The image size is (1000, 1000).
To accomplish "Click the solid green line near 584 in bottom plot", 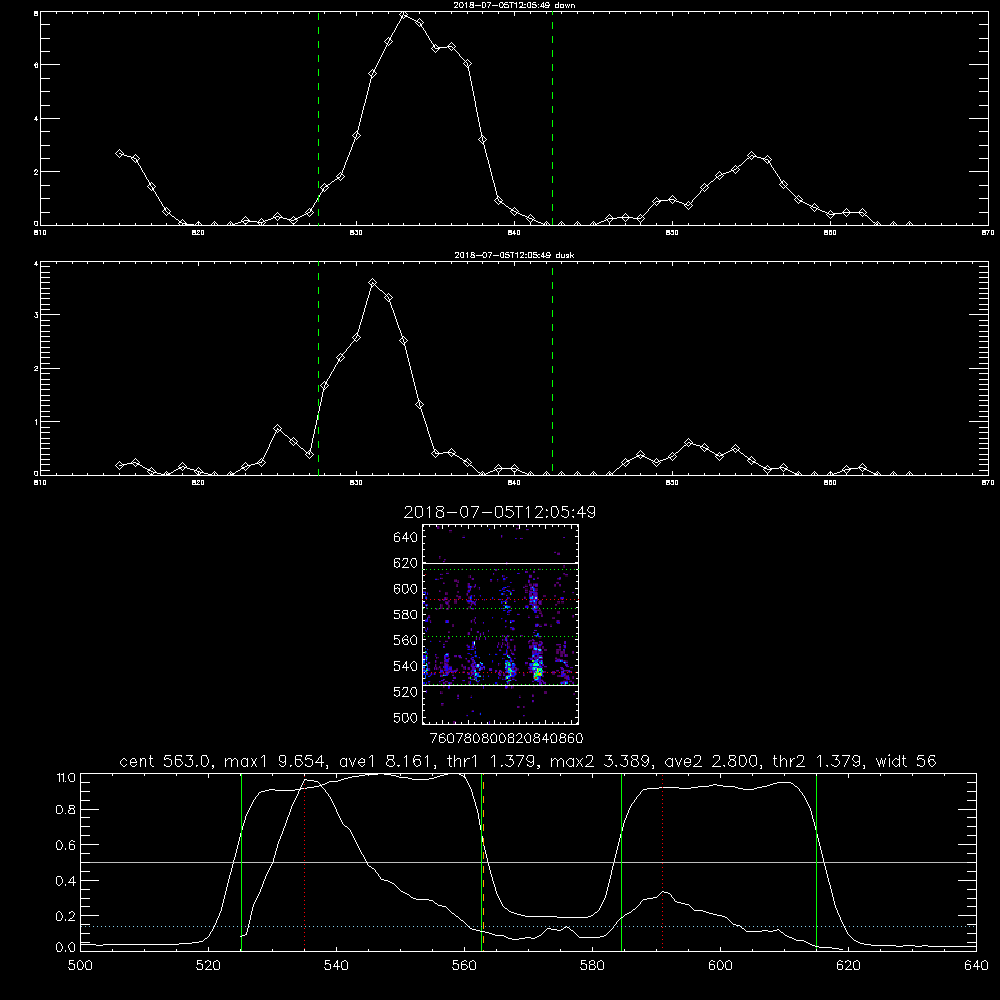I will [x=621, y=862].
